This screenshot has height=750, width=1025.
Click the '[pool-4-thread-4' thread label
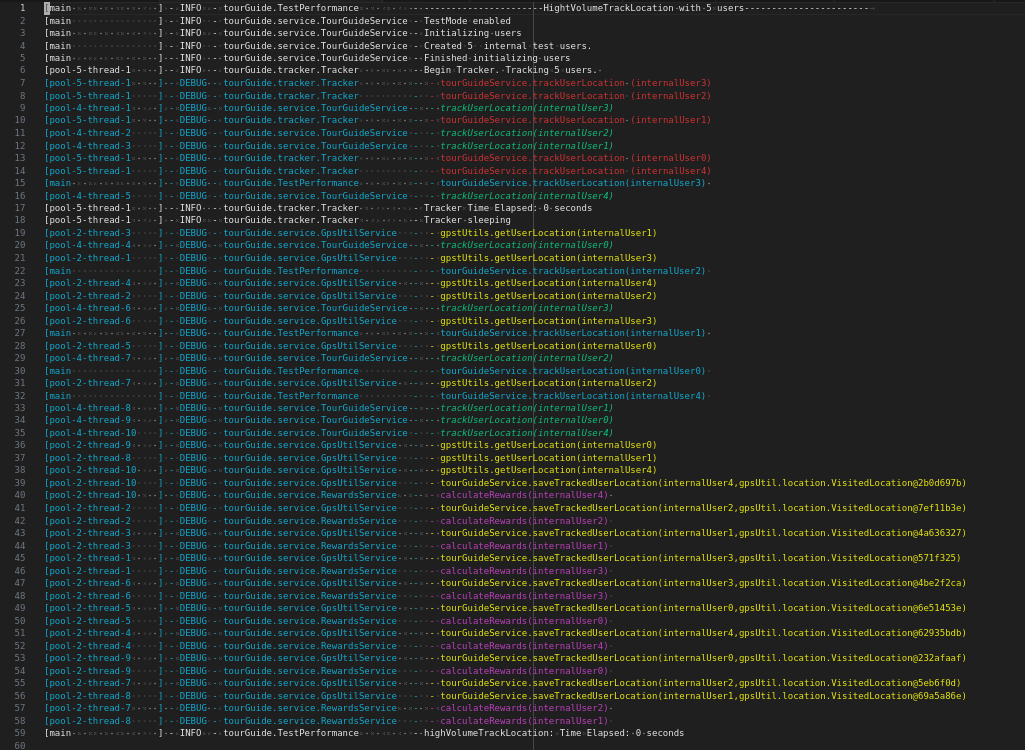(88, 245)
